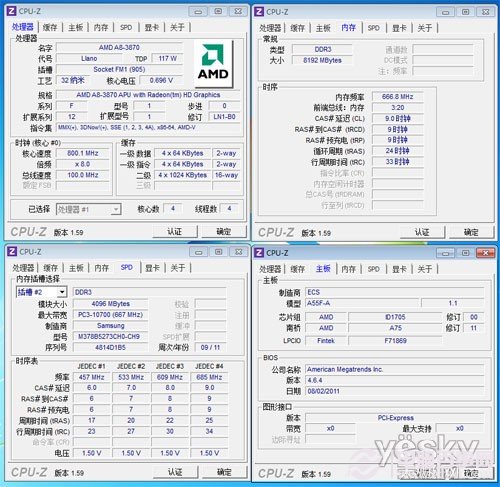The image size is (500, 487).
Task: Click the A55F-A model field
Action: click(x=362, y=303)
